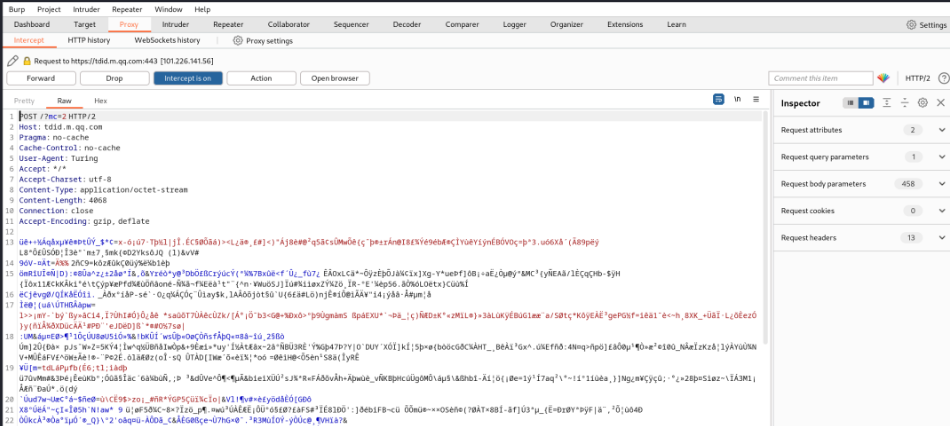Image resolution: width=950 pixels, height=426 pixels.
Task: Switch to the Dashboard tab
Action: tap(32, 25)
